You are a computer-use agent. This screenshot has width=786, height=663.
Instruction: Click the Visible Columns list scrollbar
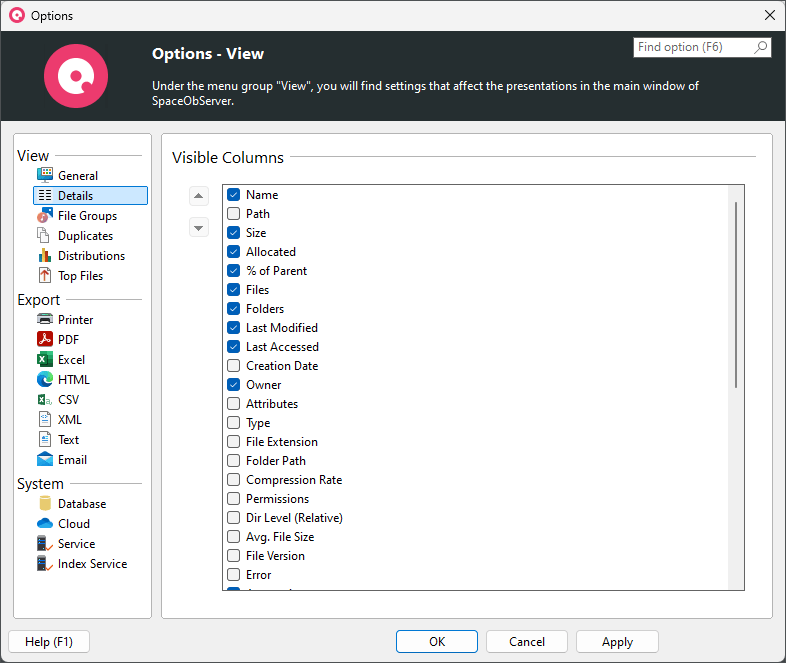737,295
